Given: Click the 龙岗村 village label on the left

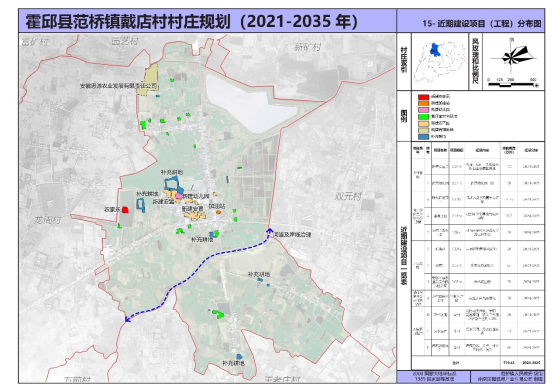Looking at the screenshot, I should pyautogui.click(x=48, y=220).
